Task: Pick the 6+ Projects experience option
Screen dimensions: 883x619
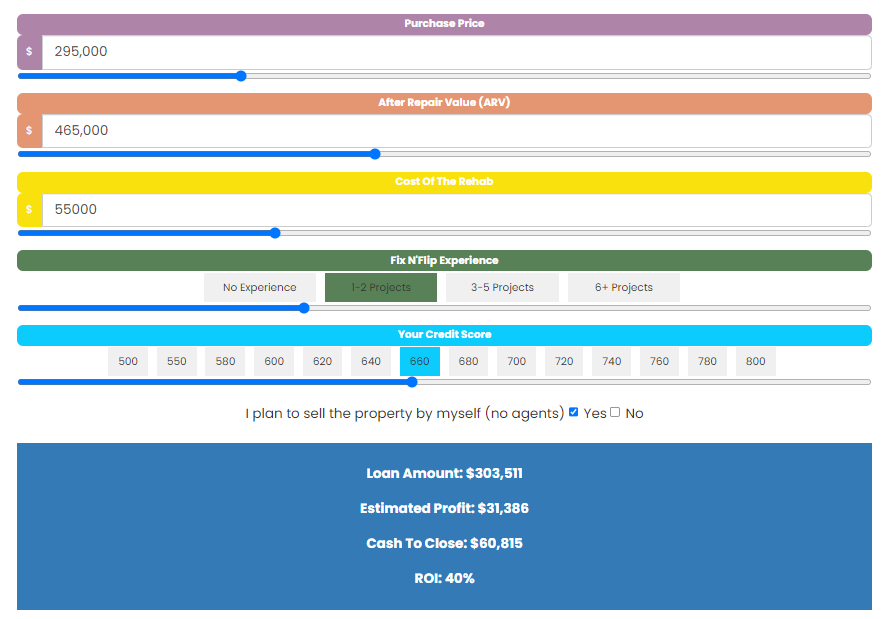Action: 624,288
